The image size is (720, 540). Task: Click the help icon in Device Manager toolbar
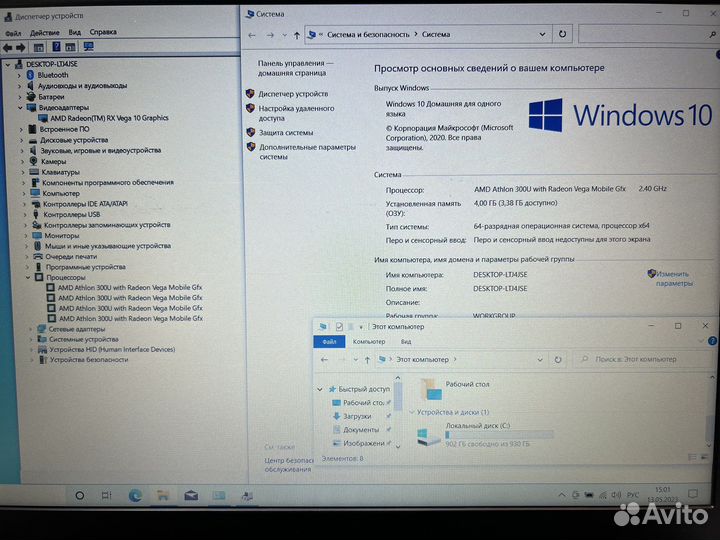[x=56, y=46]
